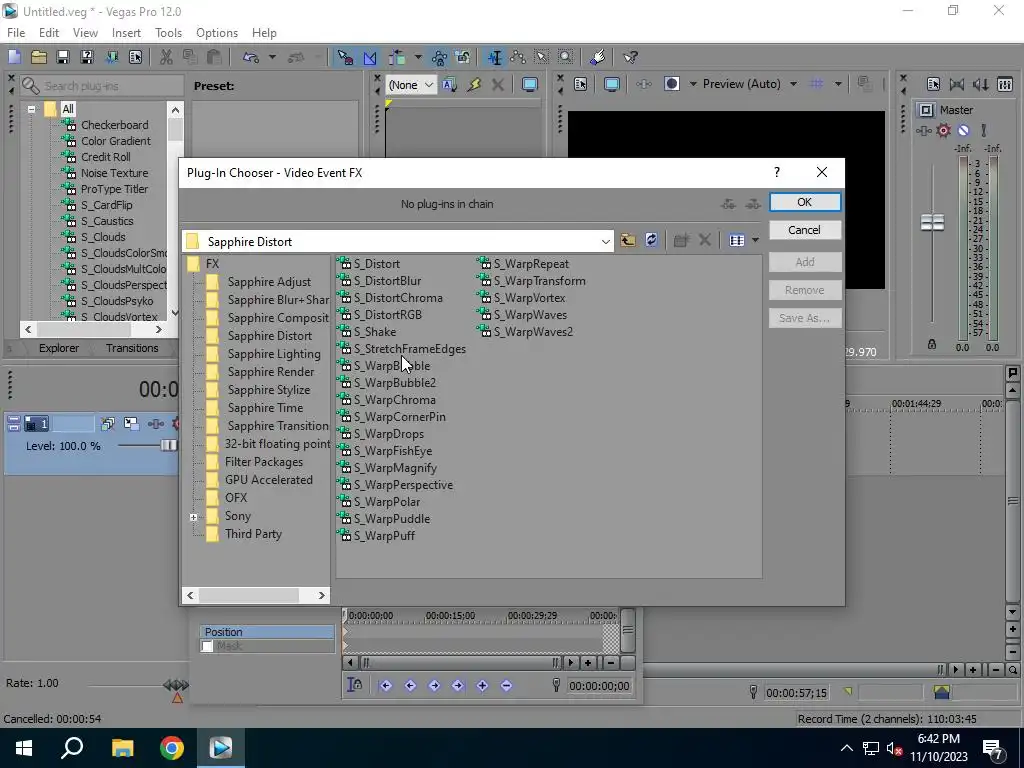Click the Up One Level folder icon
Image resolution: width=1024 pixels, height=768 pixels.
point(628,240)
